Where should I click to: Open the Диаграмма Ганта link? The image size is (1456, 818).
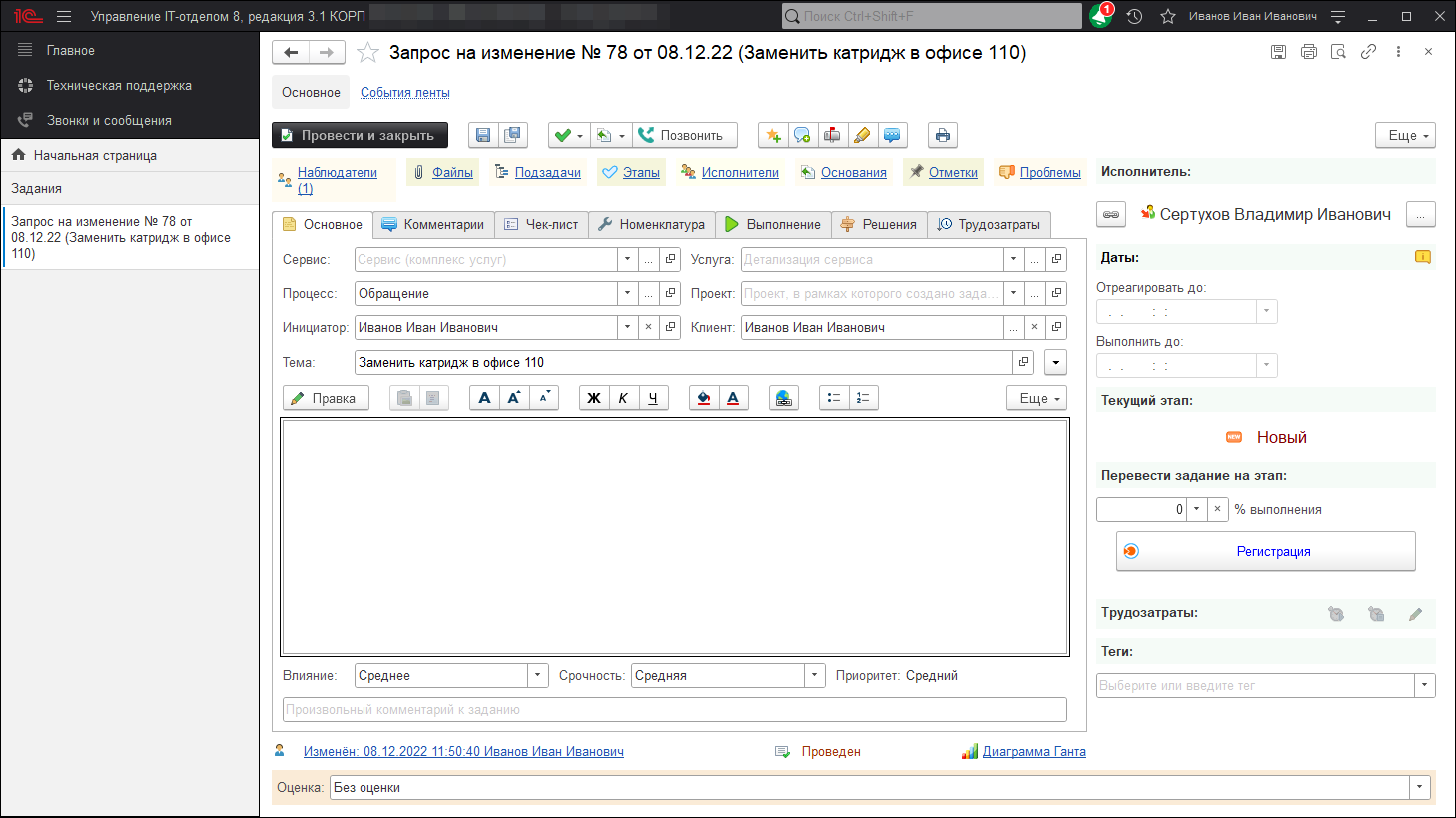point(1032,751)
